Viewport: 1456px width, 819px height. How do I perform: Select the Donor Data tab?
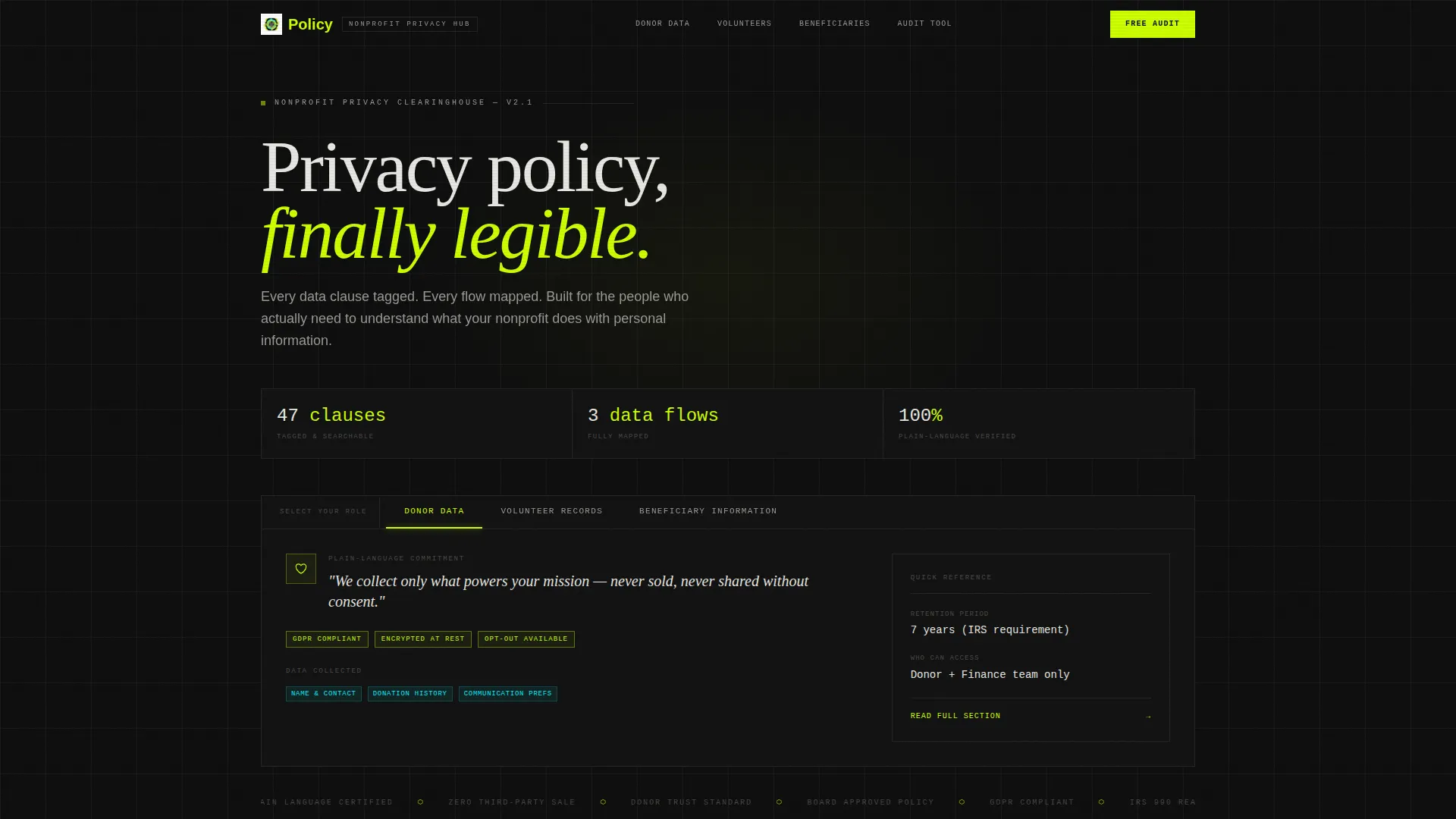click(434, 512)
